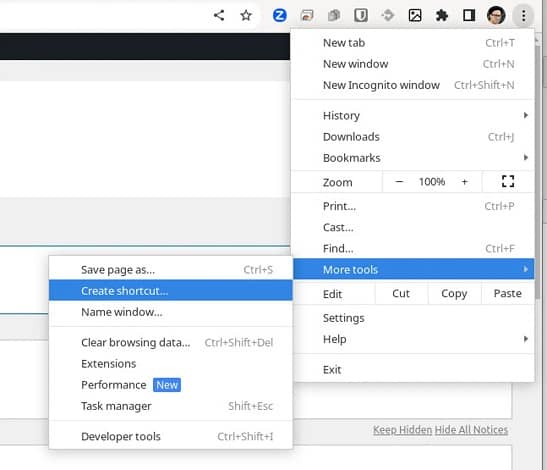Open the Extensions puzzle piece icon

tap(442, 15)
